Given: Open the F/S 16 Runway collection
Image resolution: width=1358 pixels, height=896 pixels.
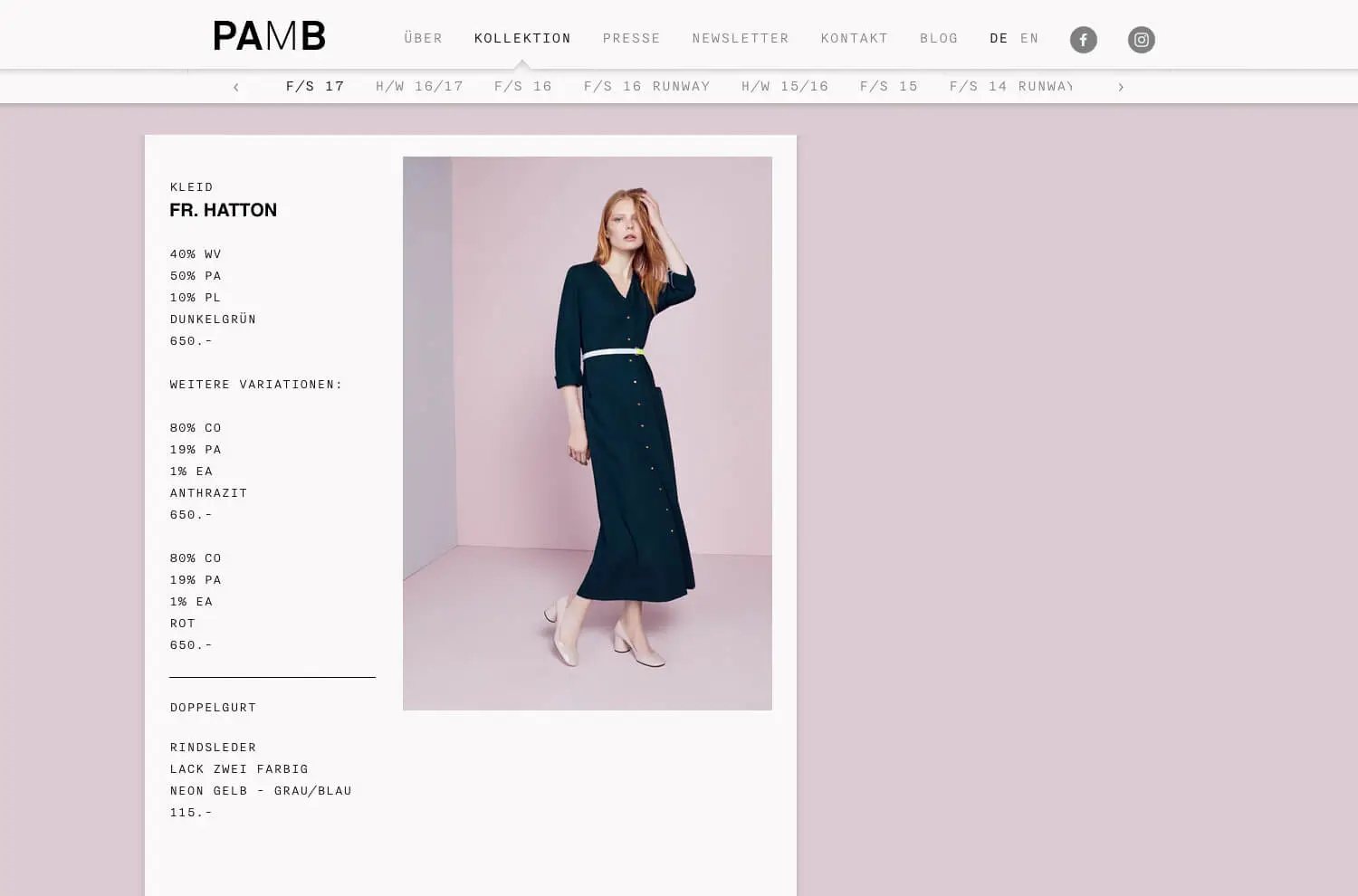Looking at the screenshot, I should tap(646, 87).
